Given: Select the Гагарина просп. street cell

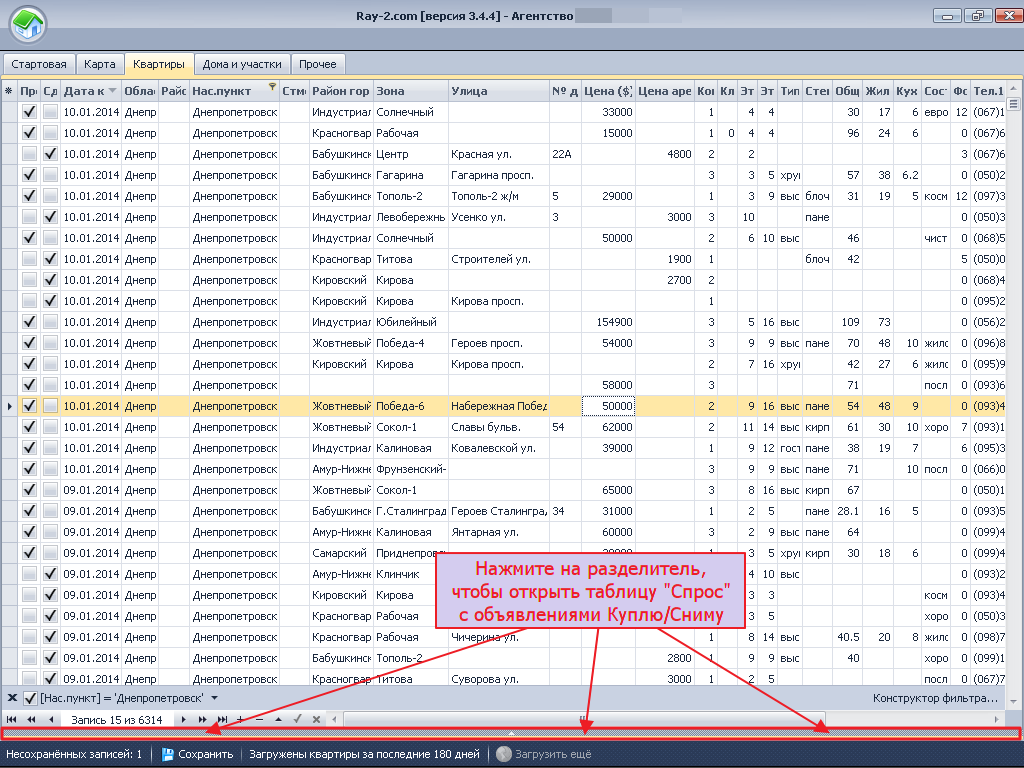Looking at the screenshot, I should tap(499, 175).
